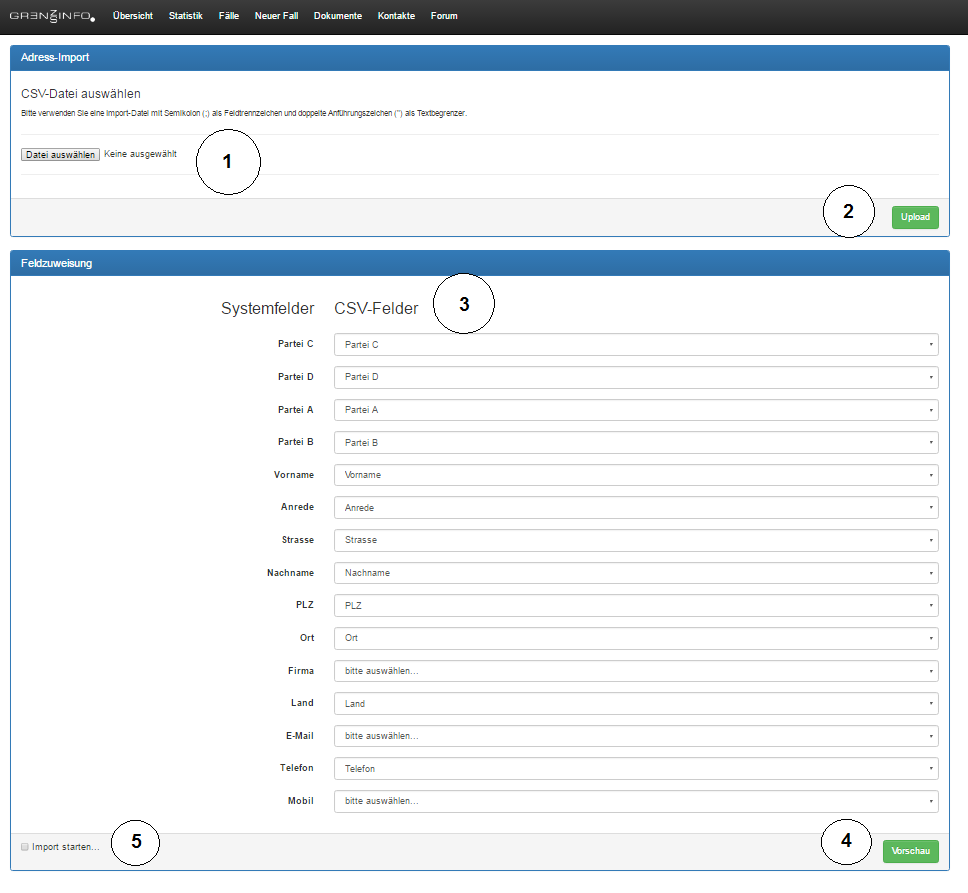Image resolution: width=968 pixels, height=893 pixels.
Task: Select Neuer Fall in navigation
Action: [276, 16]
